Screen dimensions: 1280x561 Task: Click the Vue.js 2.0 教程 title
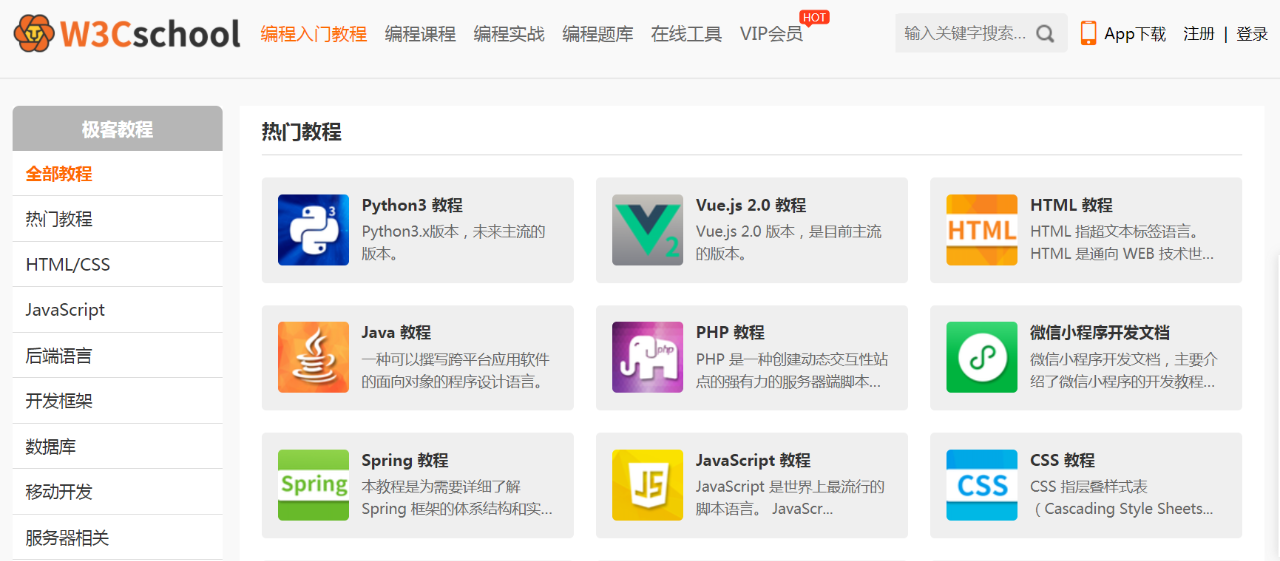751,205
